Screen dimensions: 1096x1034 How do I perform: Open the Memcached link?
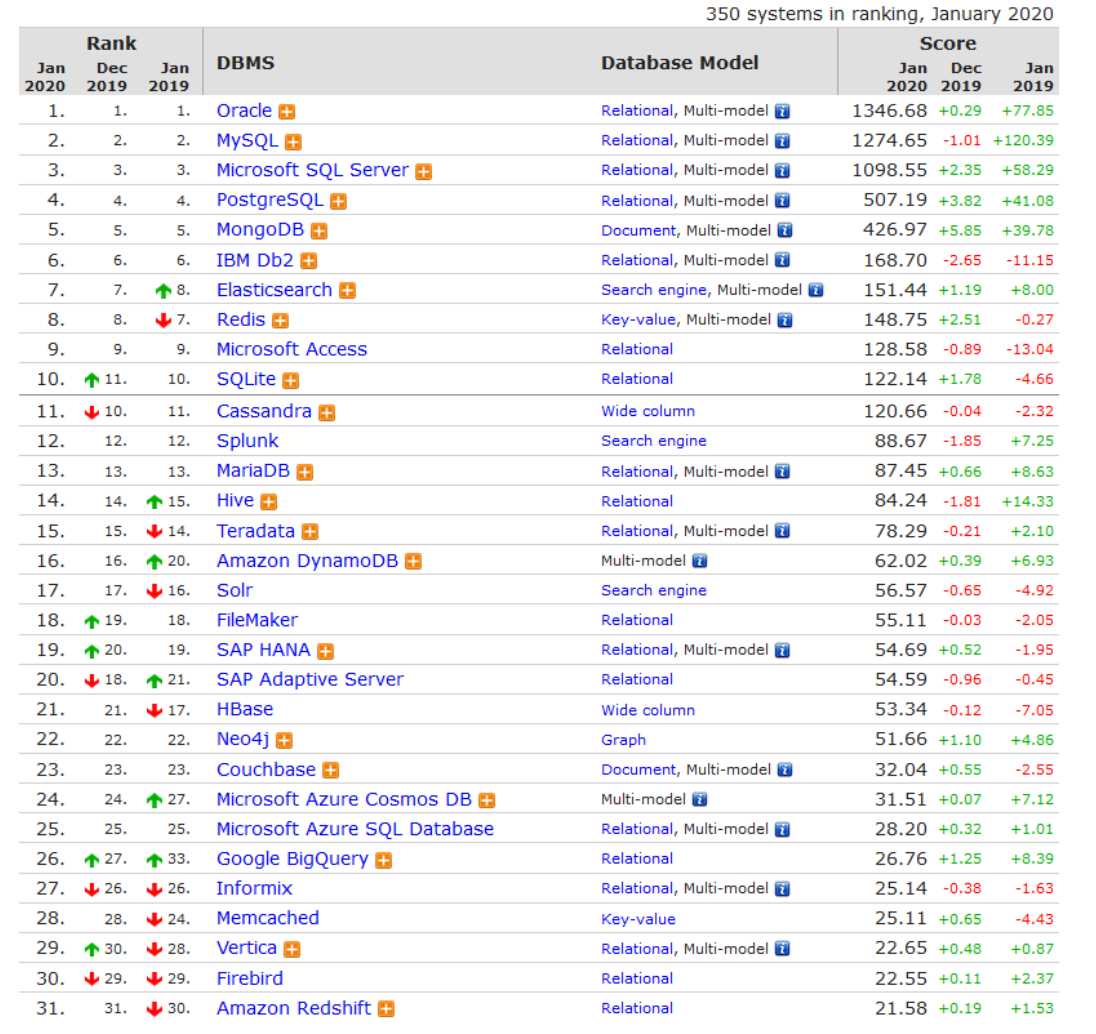click(x=268, y=919)
